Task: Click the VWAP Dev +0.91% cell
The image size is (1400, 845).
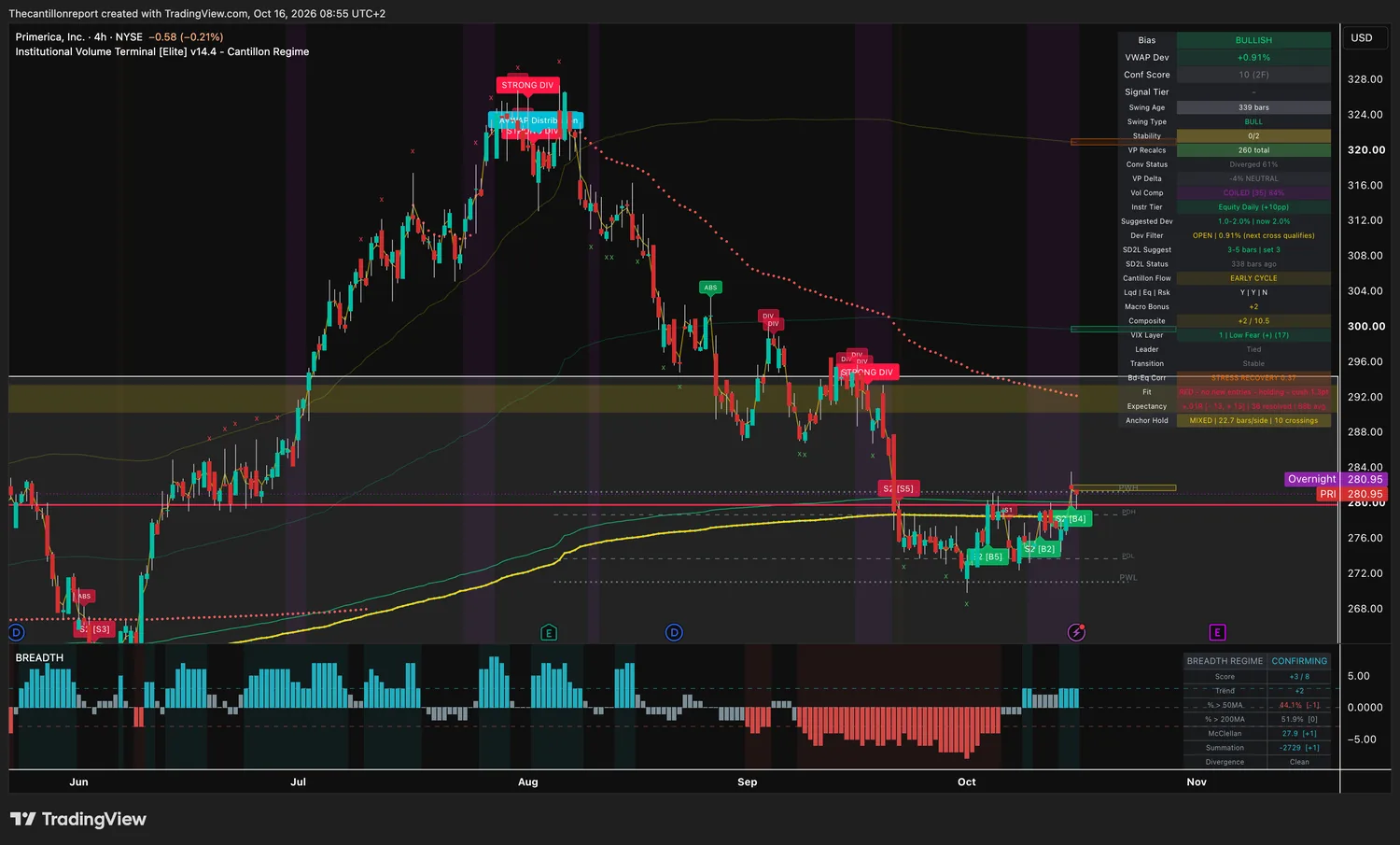Action: 1253,57
